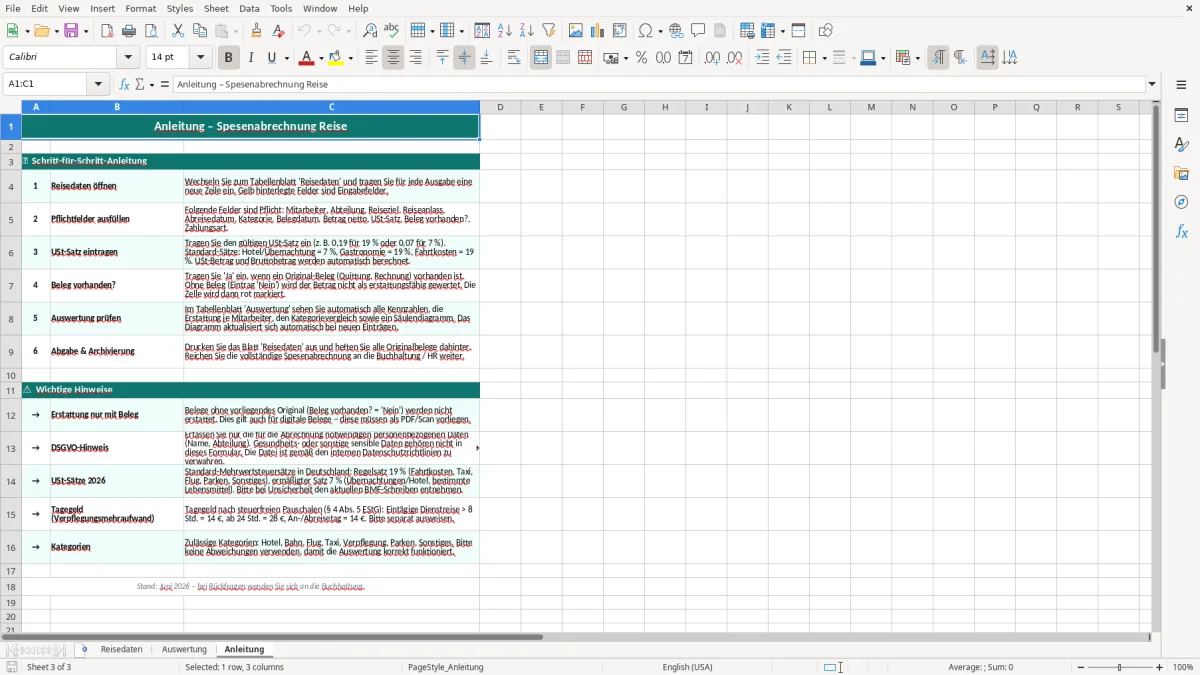Click the 100% zoom level
This screenshot has width=1200, height=675.
tap(1183, 667)
